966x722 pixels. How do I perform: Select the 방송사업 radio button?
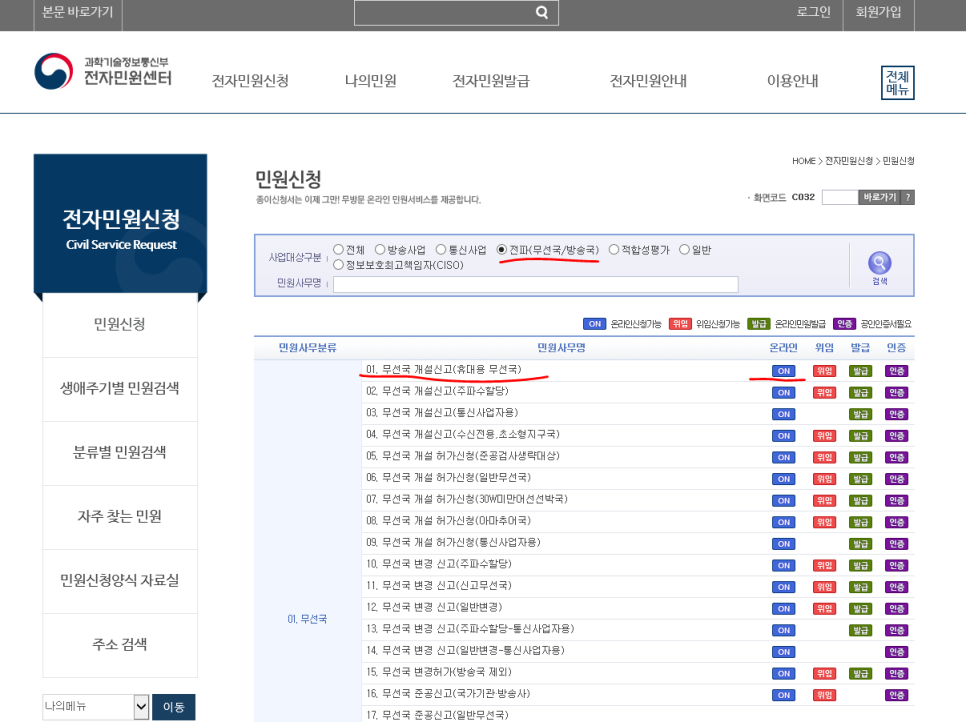(x=380, y=249)
